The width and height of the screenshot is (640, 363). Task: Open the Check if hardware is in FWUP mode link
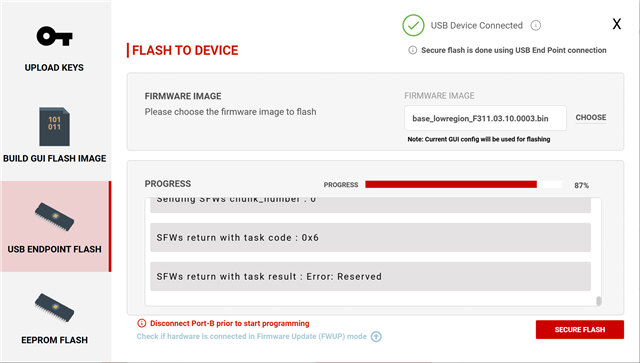(x=251, y=336)
